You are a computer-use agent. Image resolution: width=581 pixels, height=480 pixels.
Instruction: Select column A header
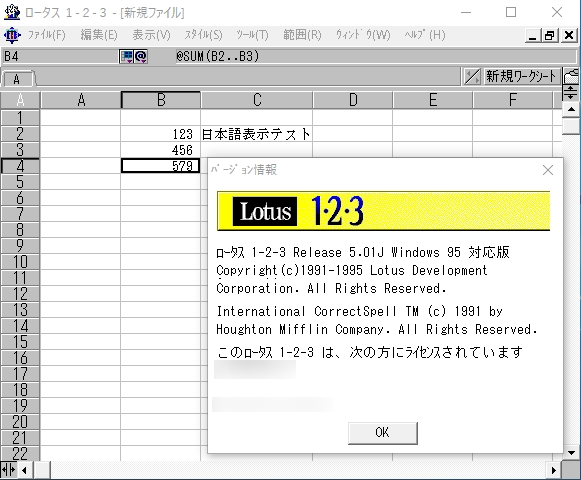81,100
